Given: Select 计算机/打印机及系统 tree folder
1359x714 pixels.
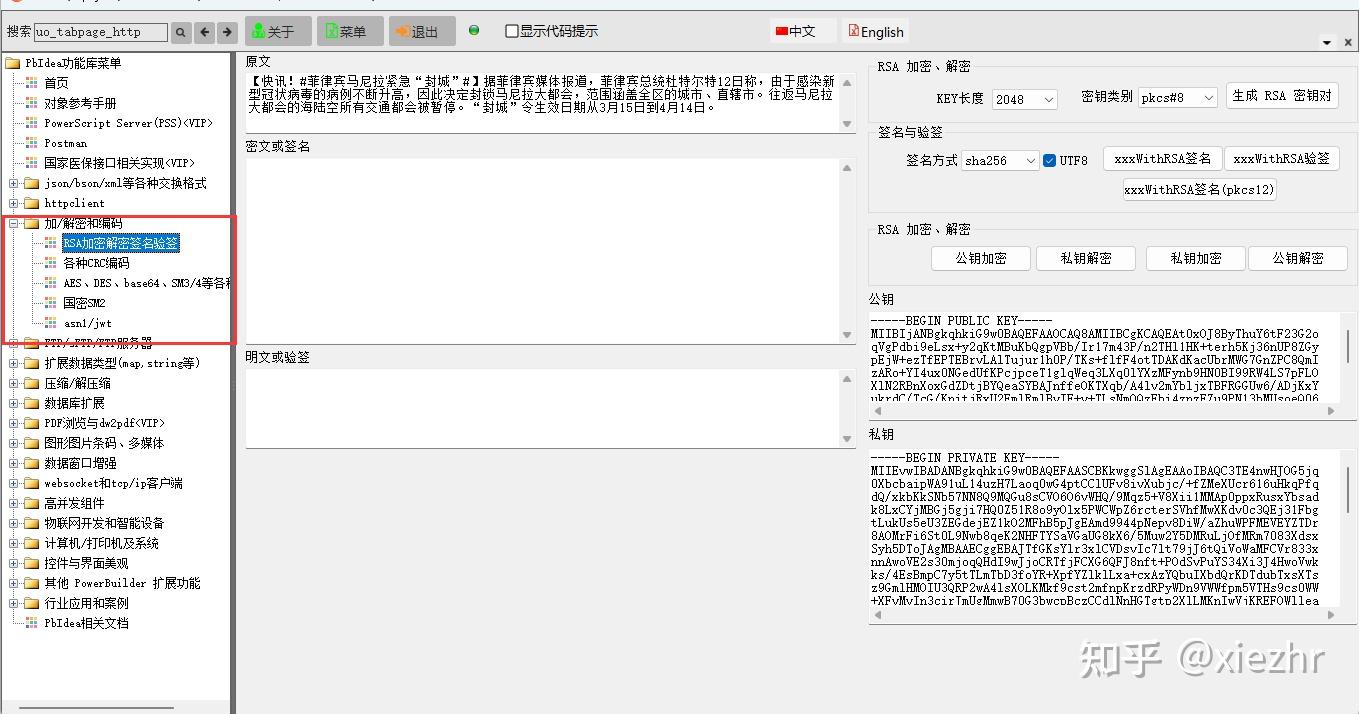Looking at the screenshot, I should [101, 543].
